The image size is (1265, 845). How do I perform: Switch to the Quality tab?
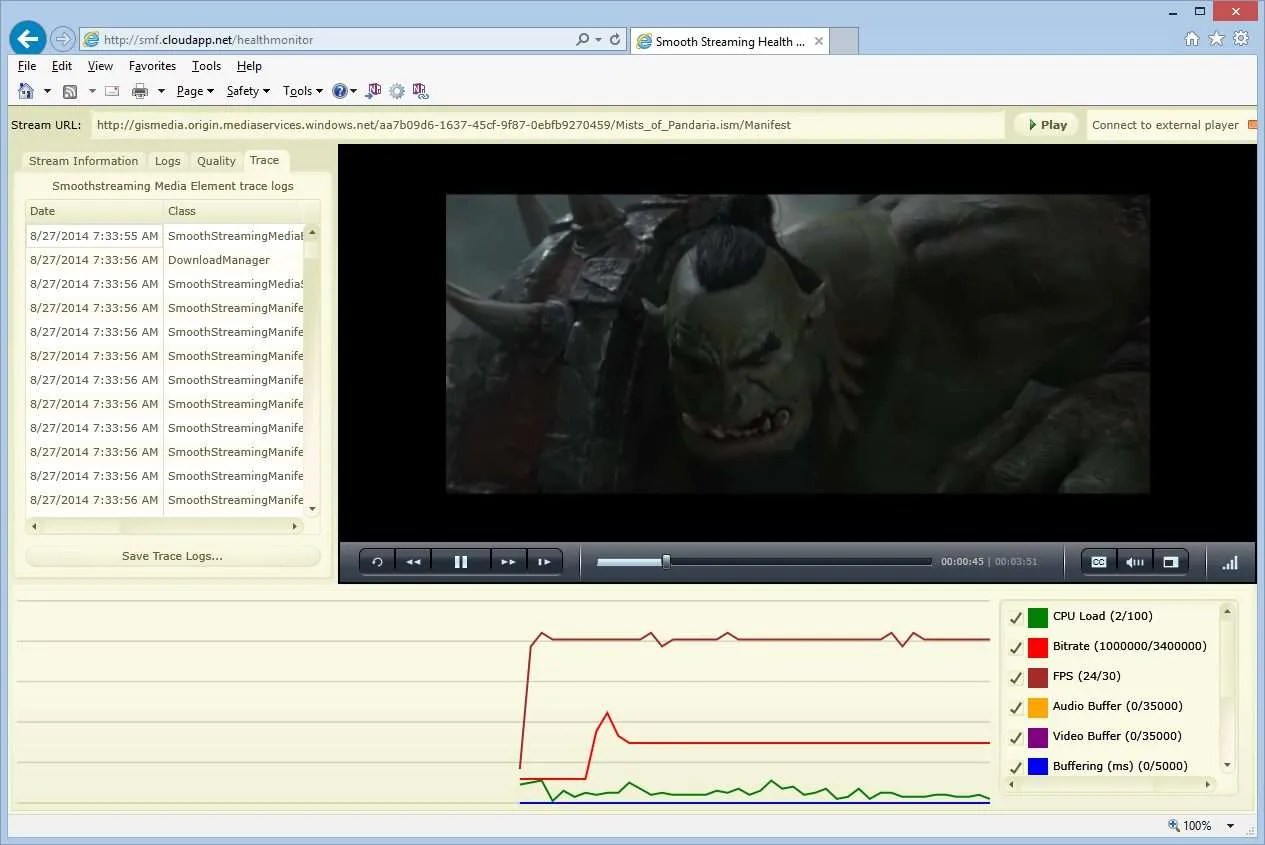point(216,161)
